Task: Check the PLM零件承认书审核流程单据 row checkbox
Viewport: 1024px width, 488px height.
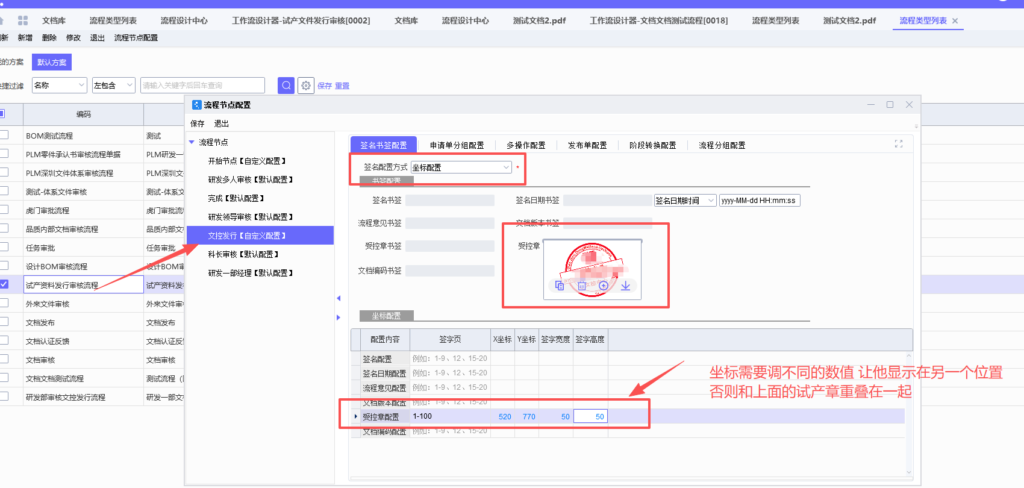Action: (x=4, y=154)
